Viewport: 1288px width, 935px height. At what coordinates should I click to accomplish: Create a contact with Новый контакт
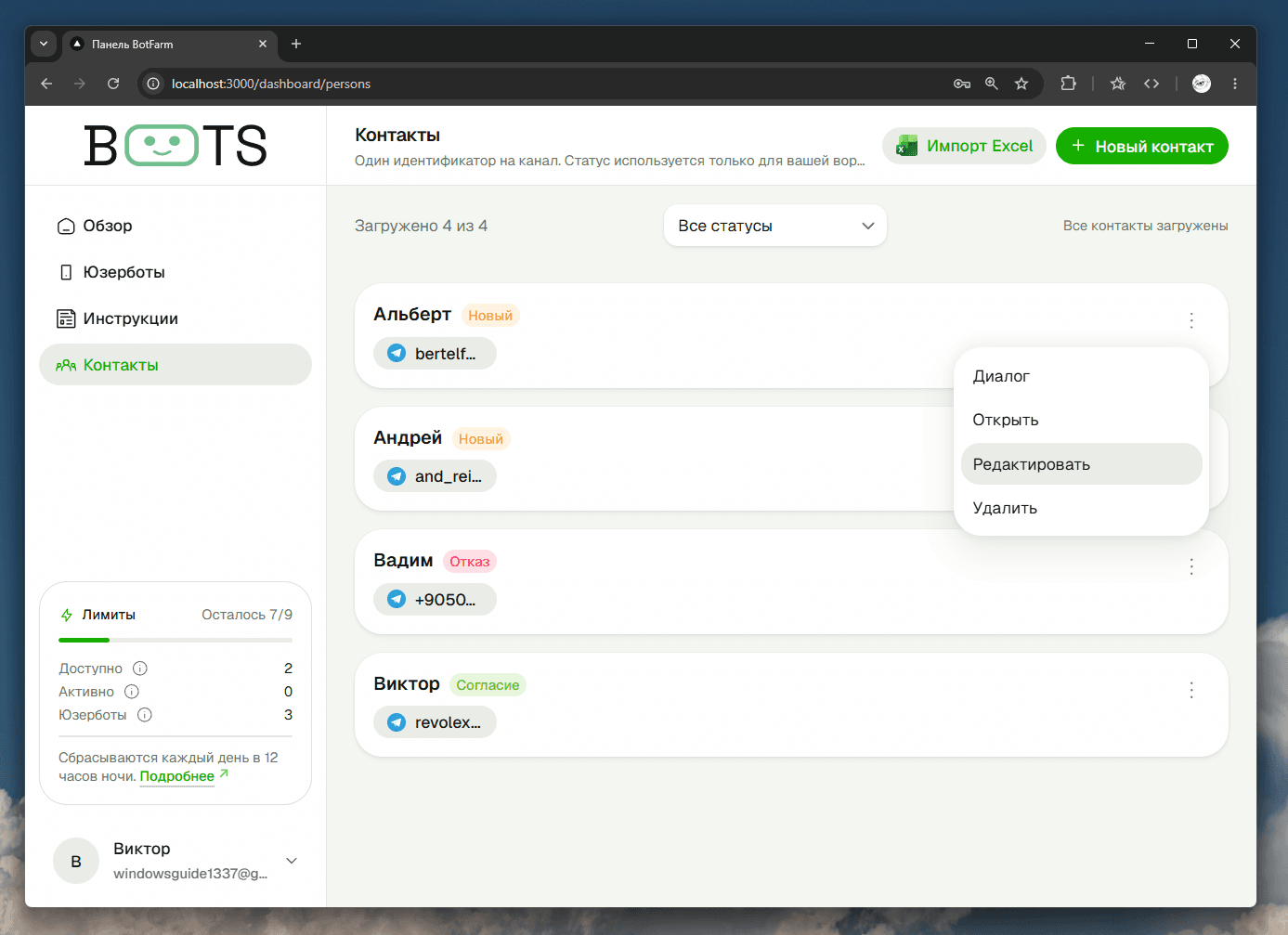coord(1141,146)
